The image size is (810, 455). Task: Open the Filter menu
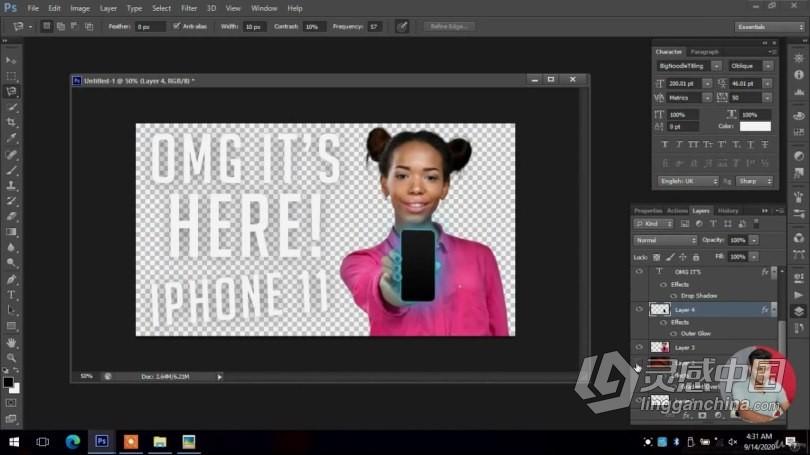[x=189, y=8]
